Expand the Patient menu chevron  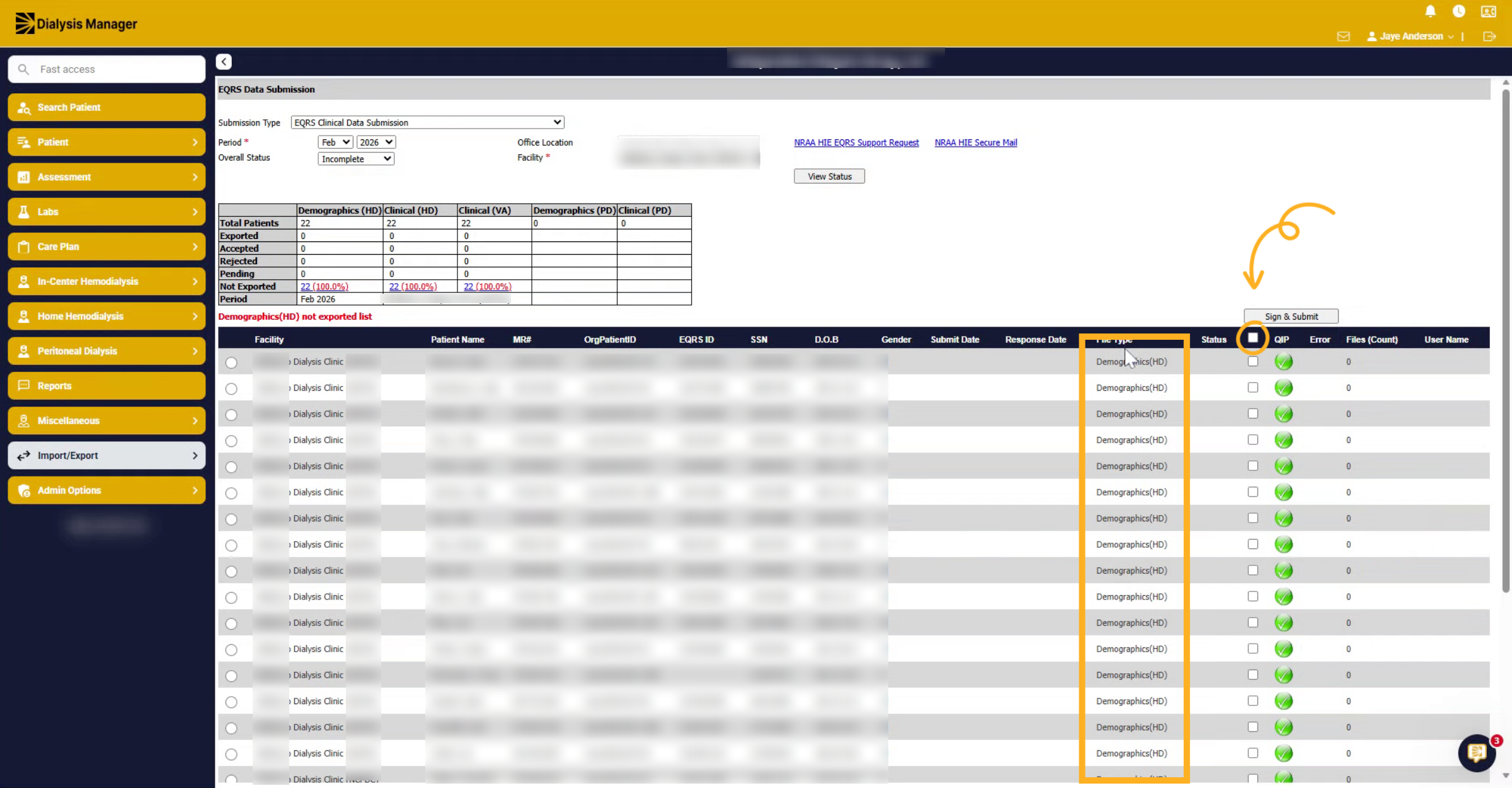[x=195, y=142]
